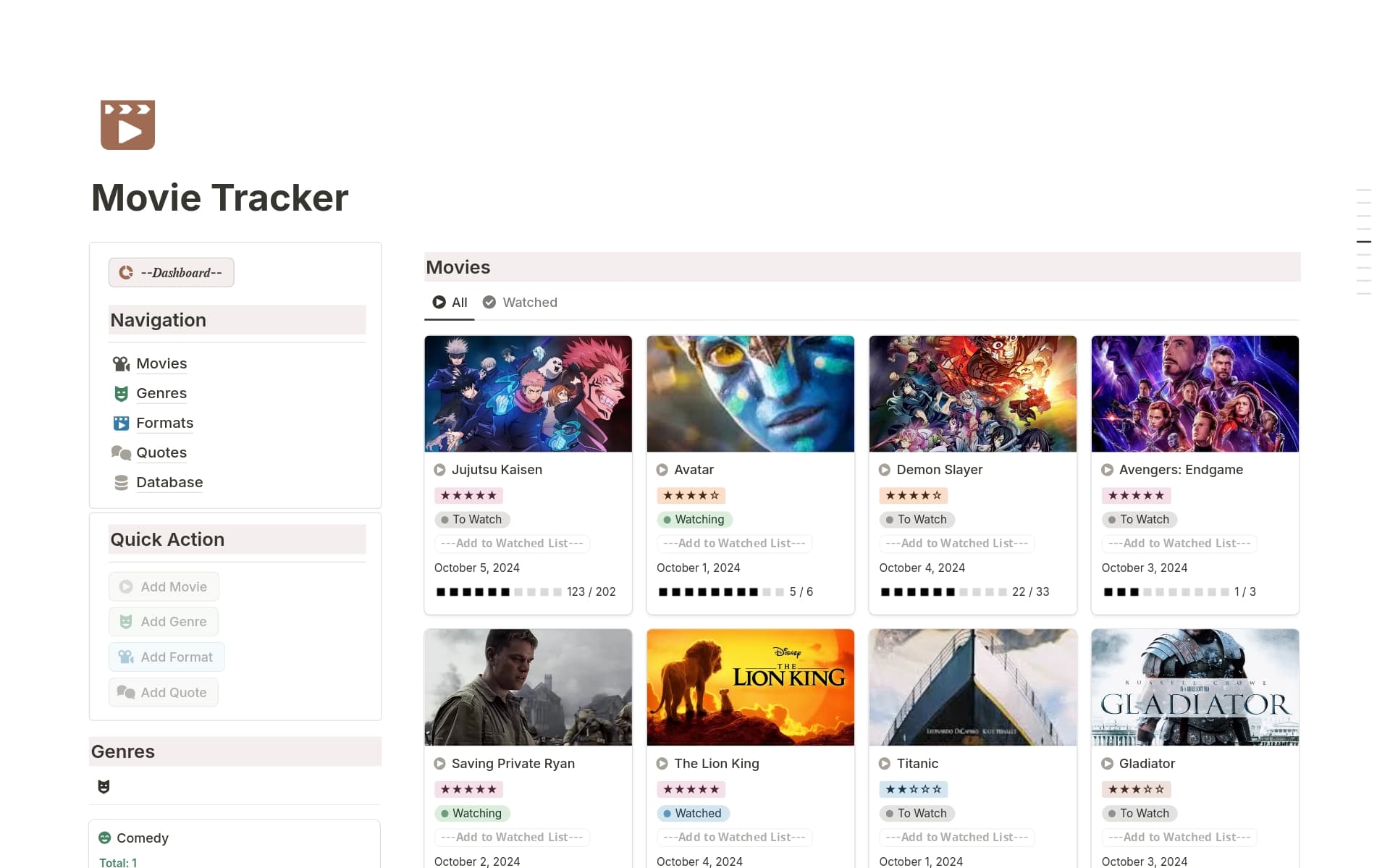
Task: Click the Add Quote quick action button
Action: (163, 692)
